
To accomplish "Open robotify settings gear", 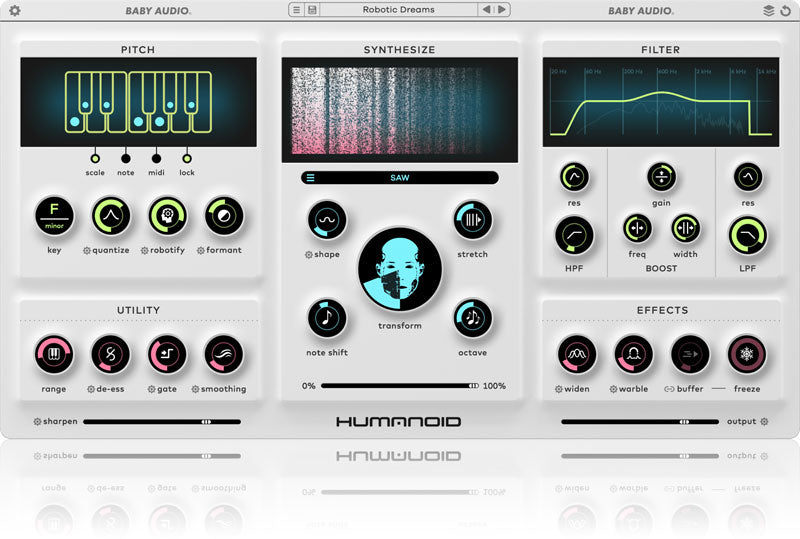I will (144, 251).
